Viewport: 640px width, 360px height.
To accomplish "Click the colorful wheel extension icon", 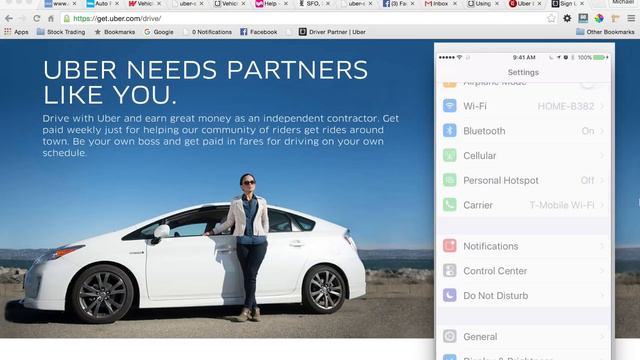I will [x=599, y=18].
